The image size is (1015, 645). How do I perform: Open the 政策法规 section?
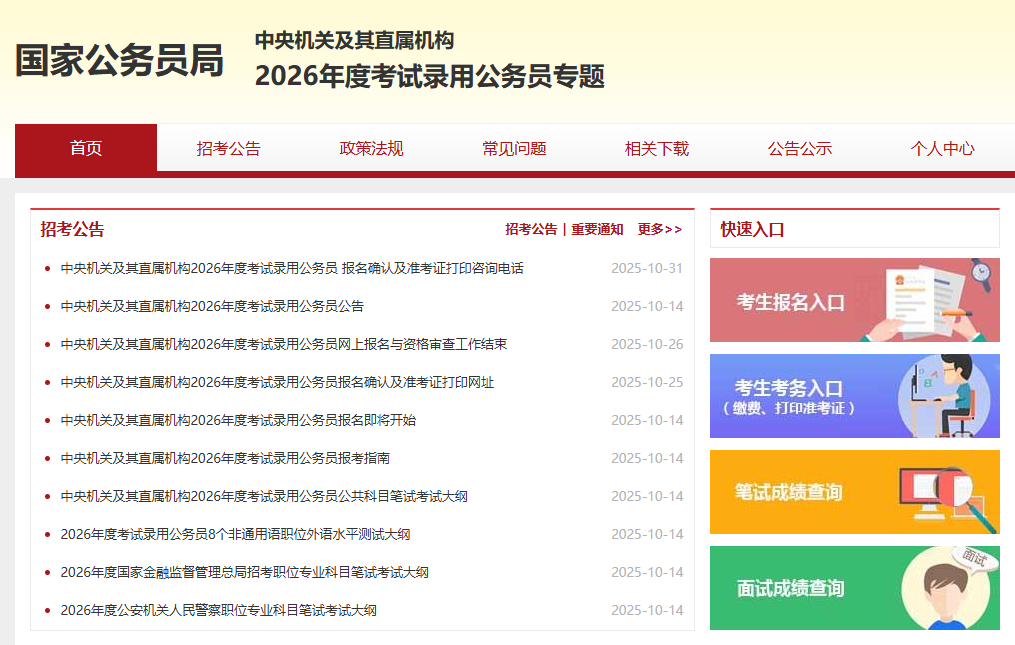(369, 147)
